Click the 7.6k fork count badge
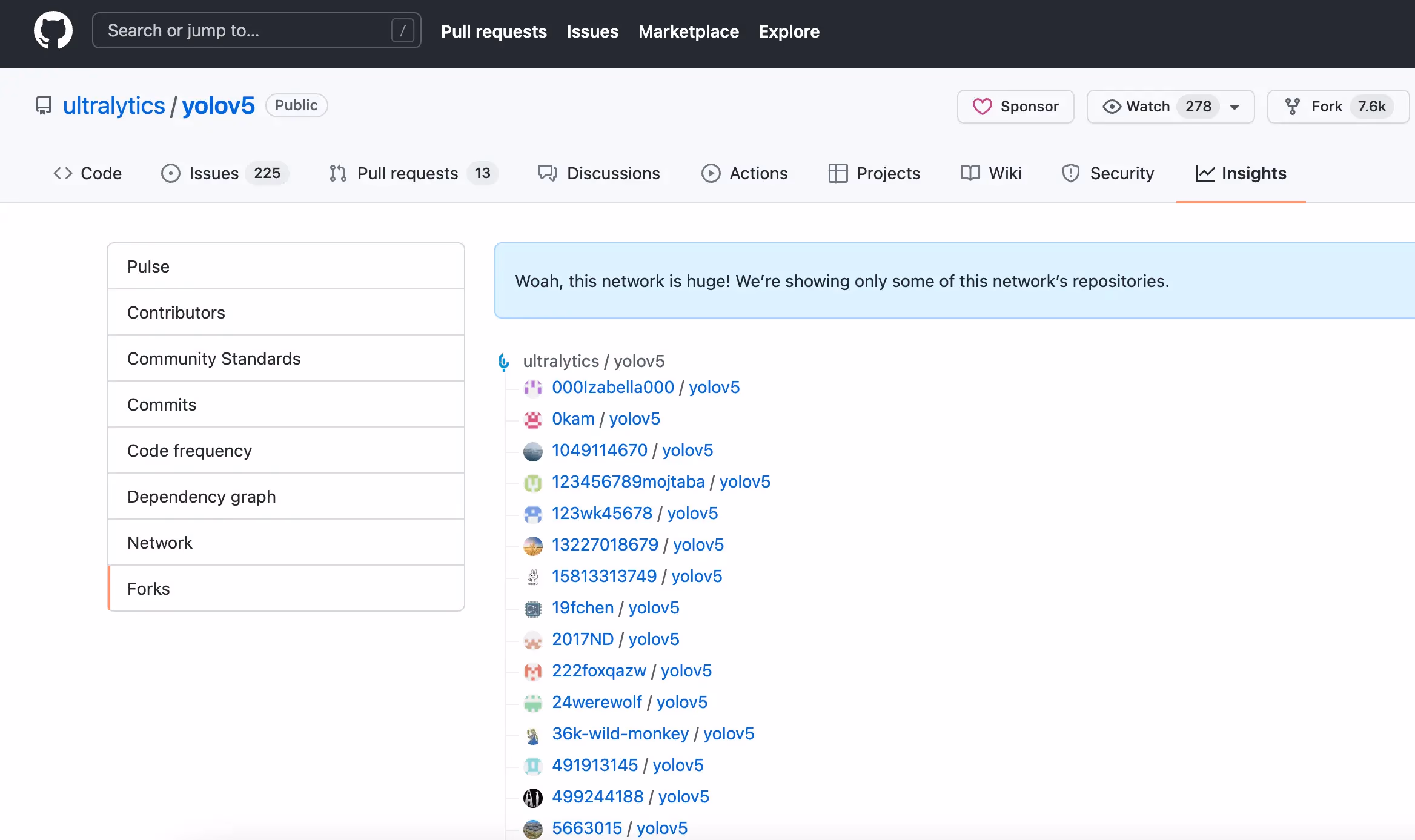Screen dimensions: 1415x840 click(1371, 107)
